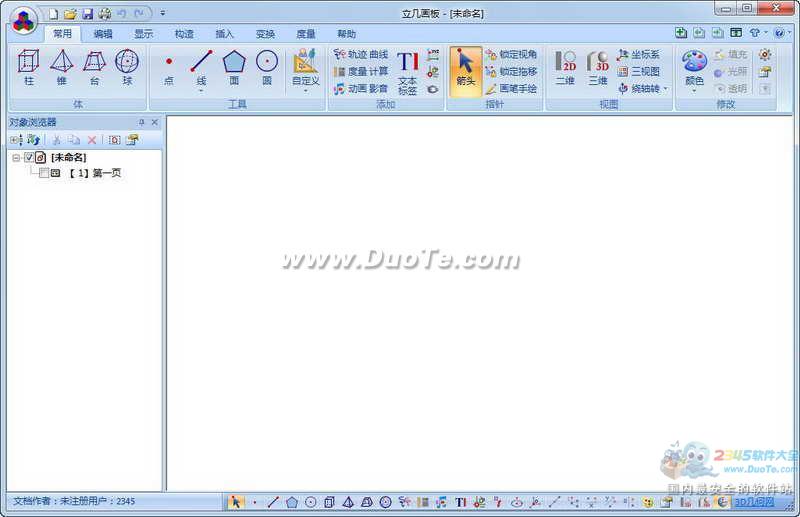Choose the 点 point tool in ribbon
Image resolution: width=800 pixels, height=517 pixels.
[x=169, y=68]
